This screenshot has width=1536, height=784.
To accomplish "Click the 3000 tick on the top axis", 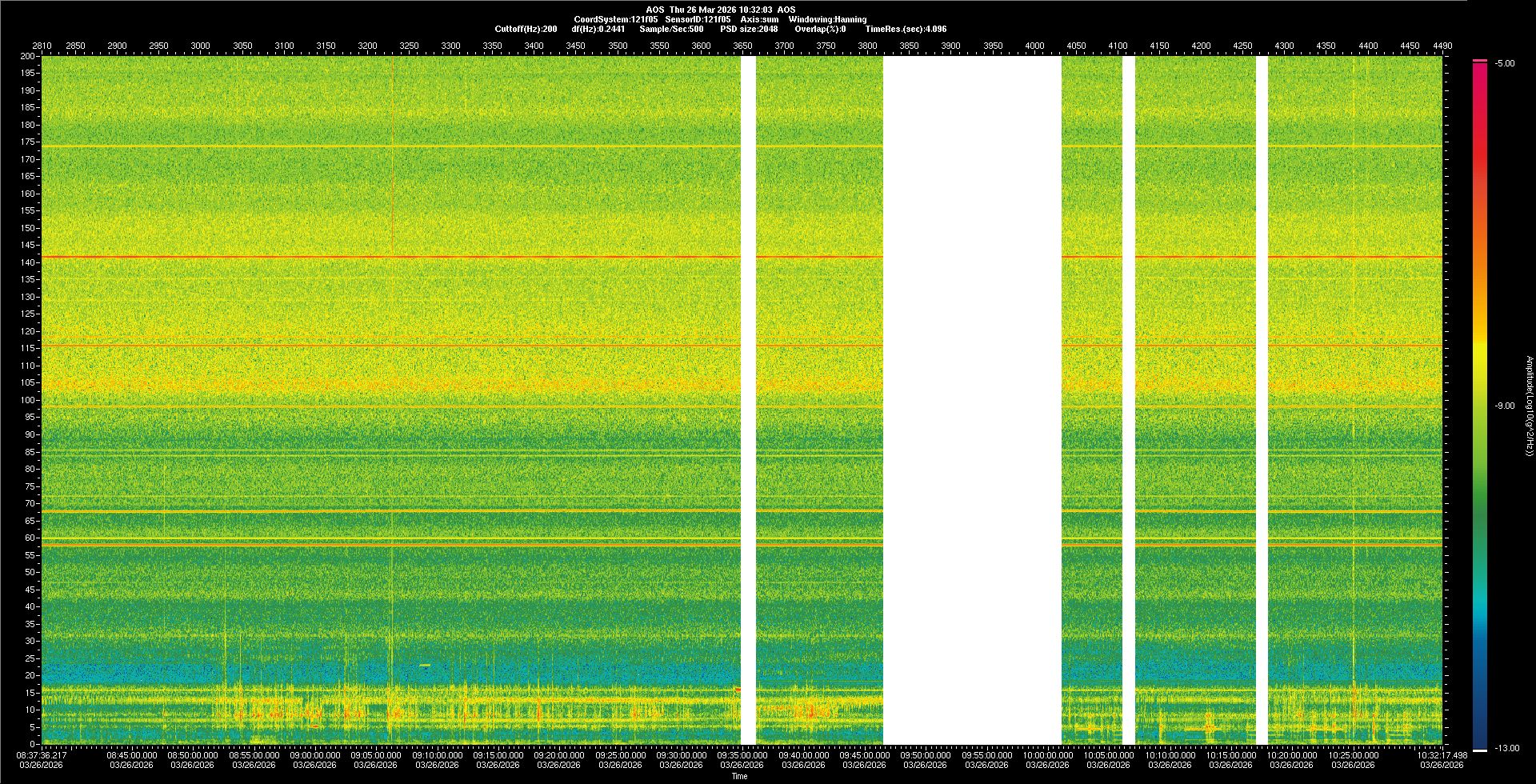I will 200,46.
